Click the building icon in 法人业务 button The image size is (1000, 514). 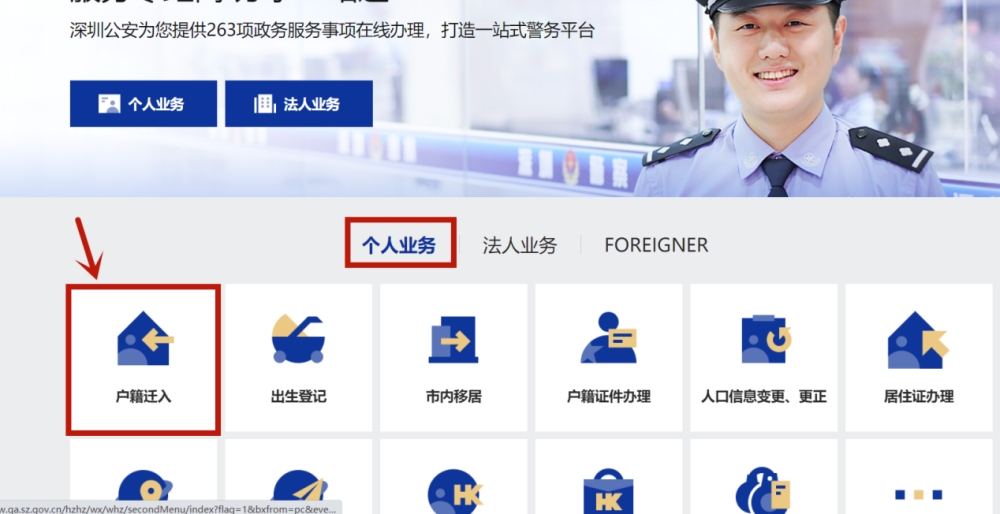264,103
